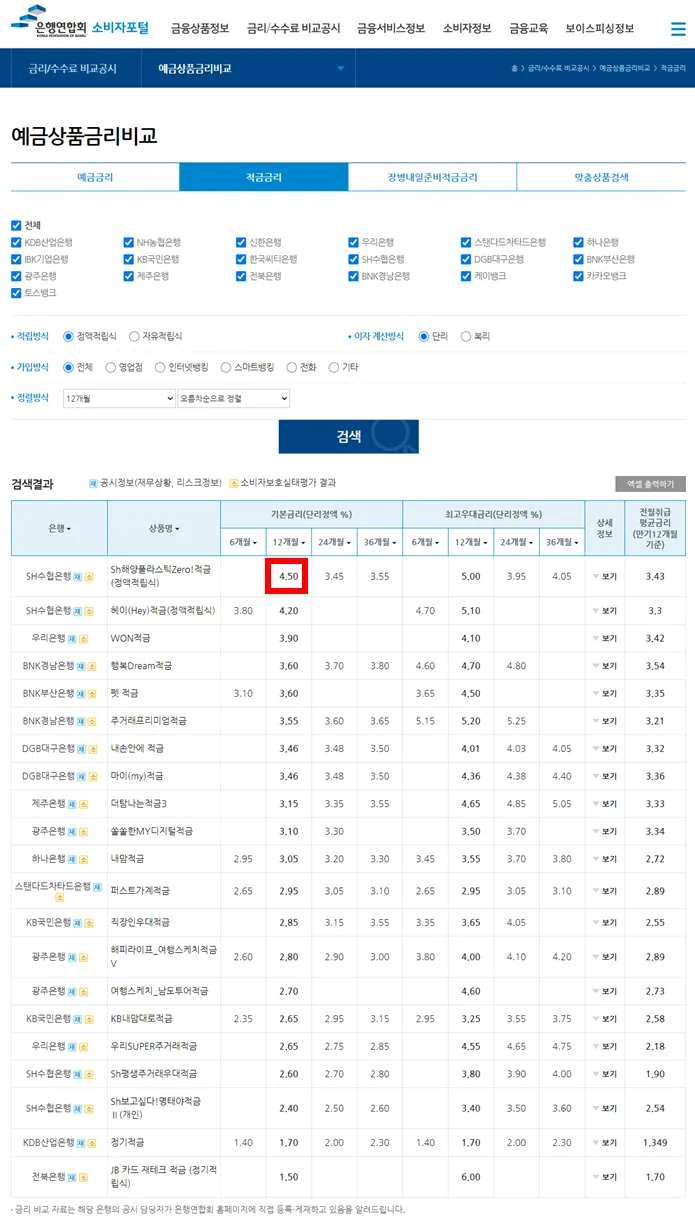Image resolution: width=695 pixels, height=1223 pixels.
Task: Select the 자유적립식 radio button
Action: pos(135,337)
